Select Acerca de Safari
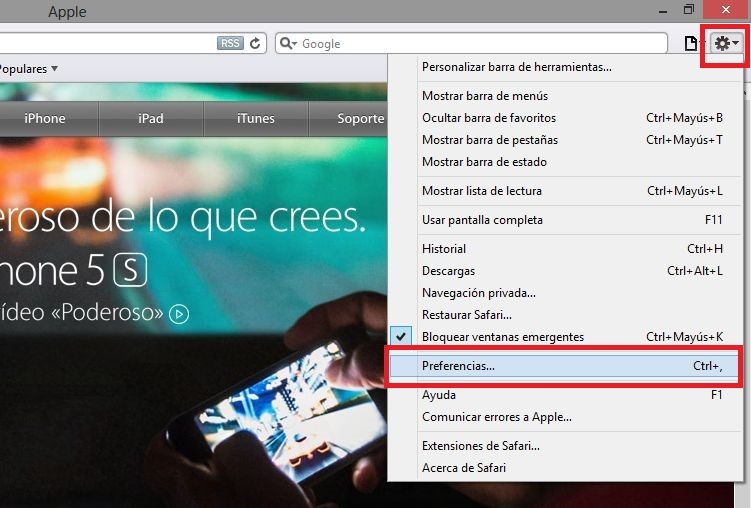Screen dimensions: 751x508 (x=464, y=468)
